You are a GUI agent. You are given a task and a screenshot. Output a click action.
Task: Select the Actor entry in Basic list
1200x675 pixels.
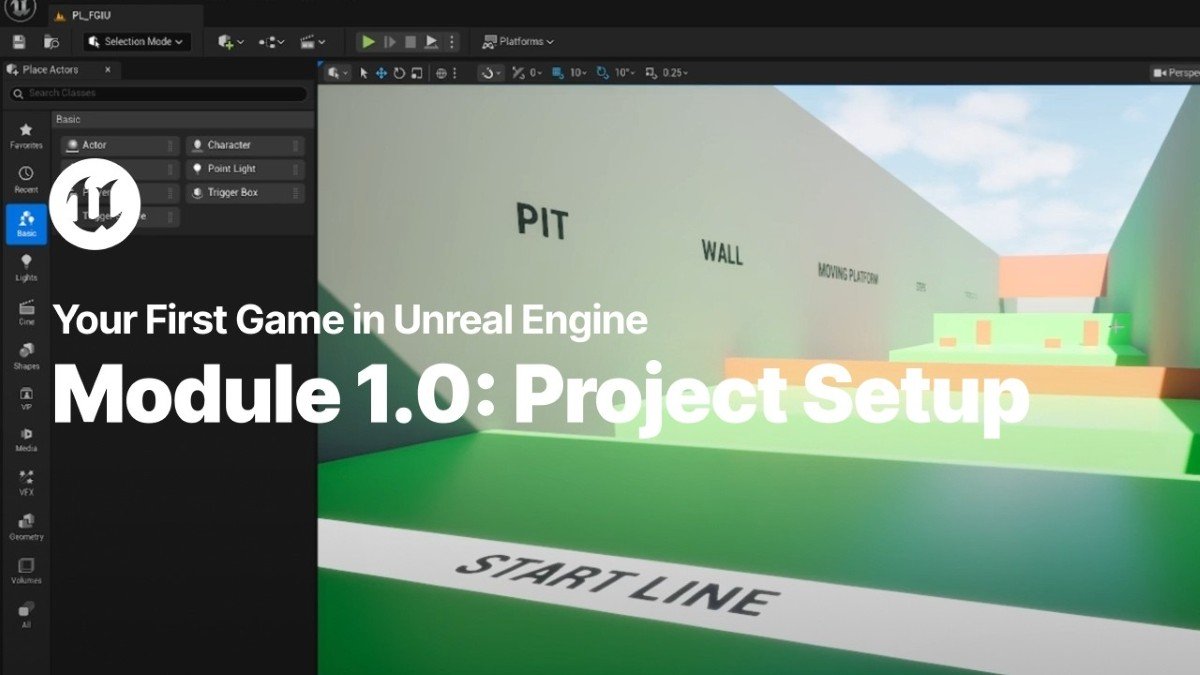[120, 145]
